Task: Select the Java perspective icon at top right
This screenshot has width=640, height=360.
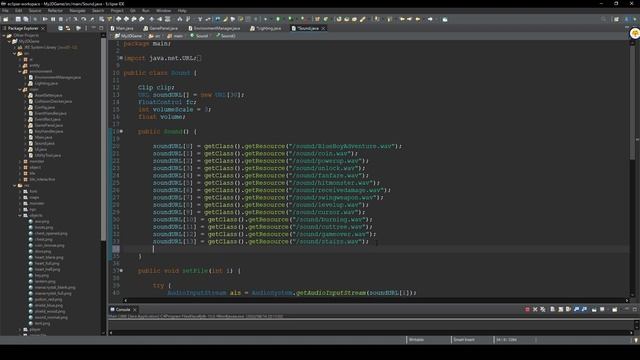Action: (627, 19)
